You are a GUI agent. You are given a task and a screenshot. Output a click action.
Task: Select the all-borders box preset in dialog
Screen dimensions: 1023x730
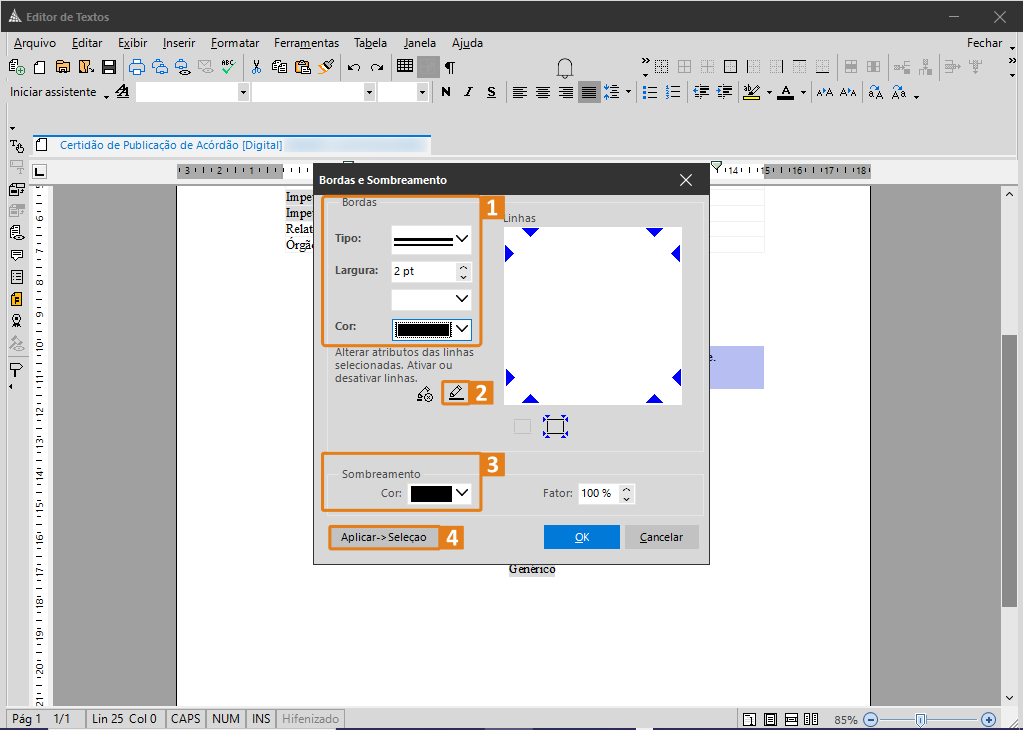point(555,427)
